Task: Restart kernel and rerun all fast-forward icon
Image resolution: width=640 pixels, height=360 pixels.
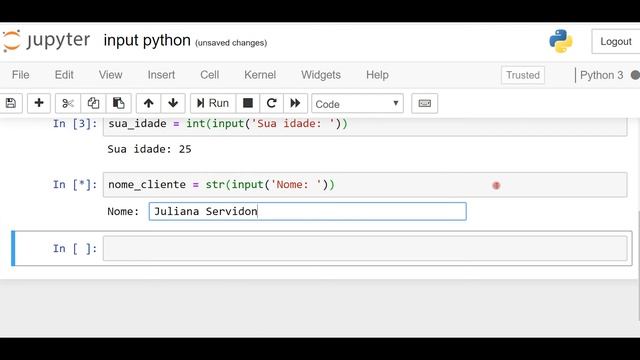Action: point(295,103)
